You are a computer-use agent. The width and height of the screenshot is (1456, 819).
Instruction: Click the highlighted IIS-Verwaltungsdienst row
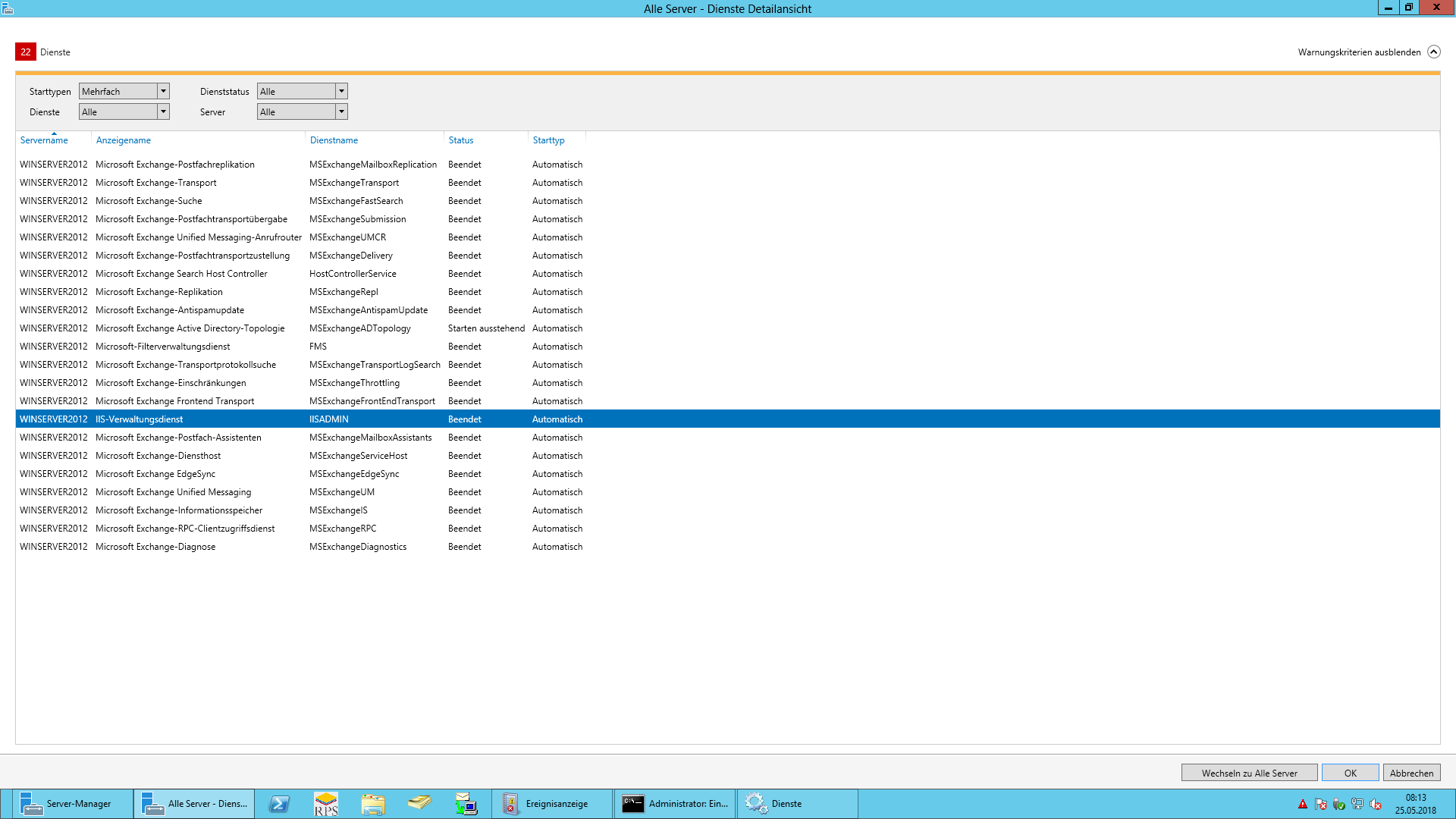tap(728, 419)
